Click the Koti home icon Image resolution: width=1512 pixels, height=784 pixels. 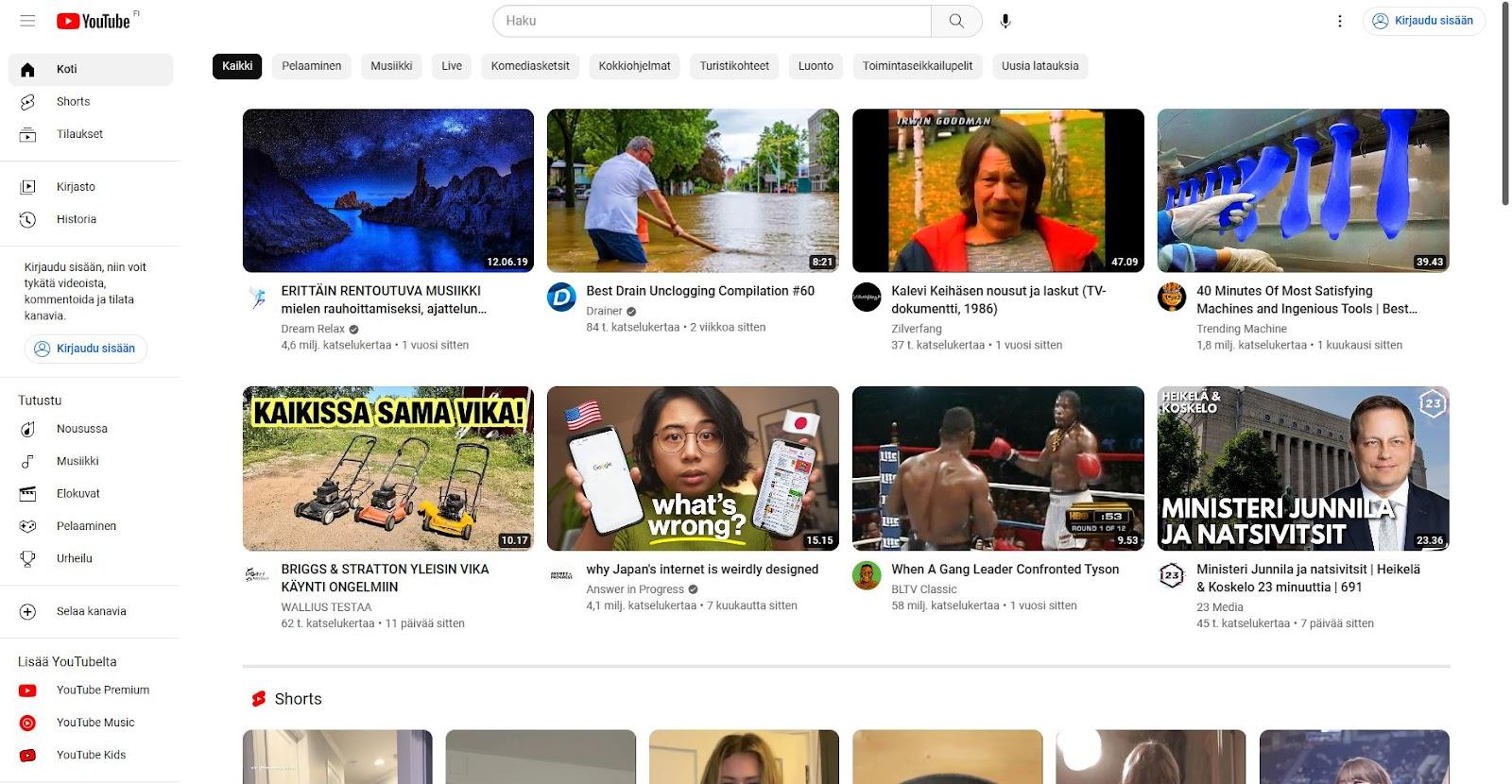click(x=27, y=69)
